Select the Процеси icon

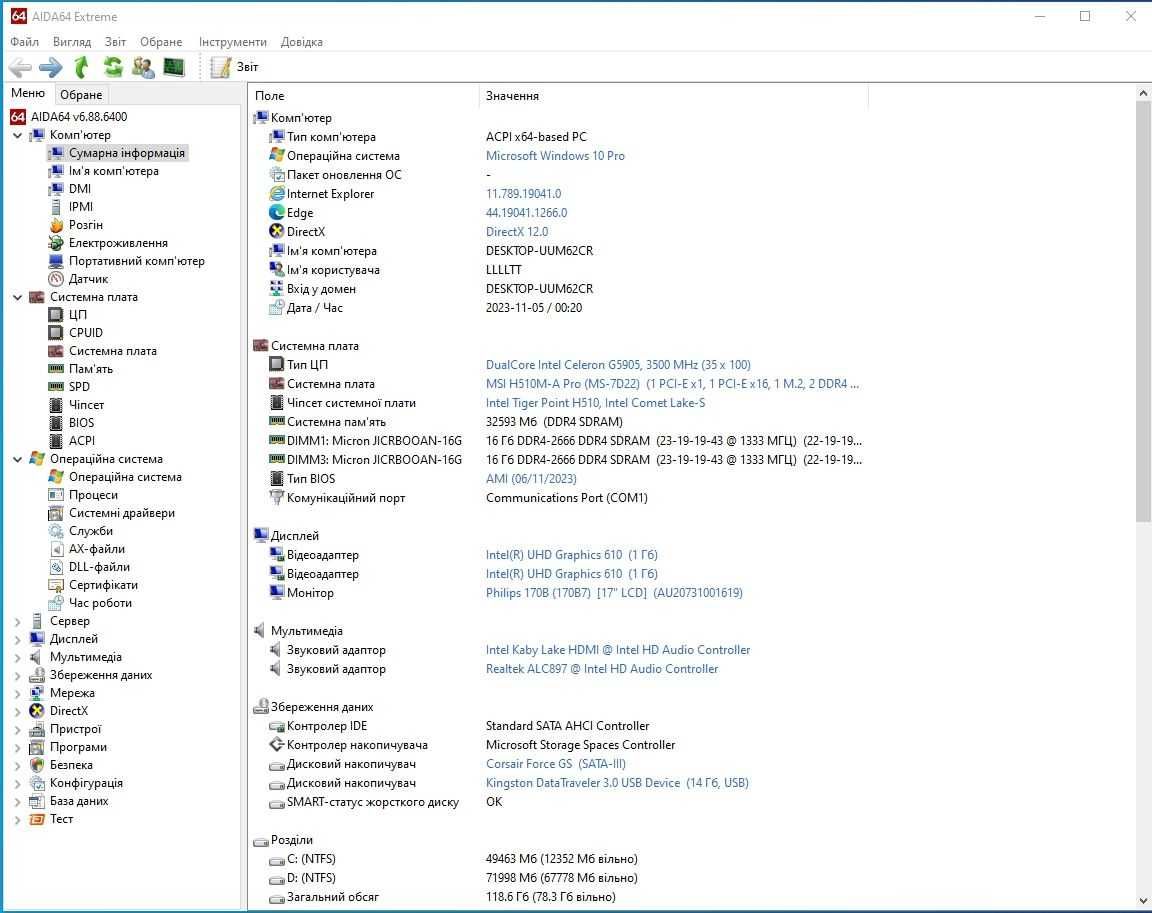point(56,495)
